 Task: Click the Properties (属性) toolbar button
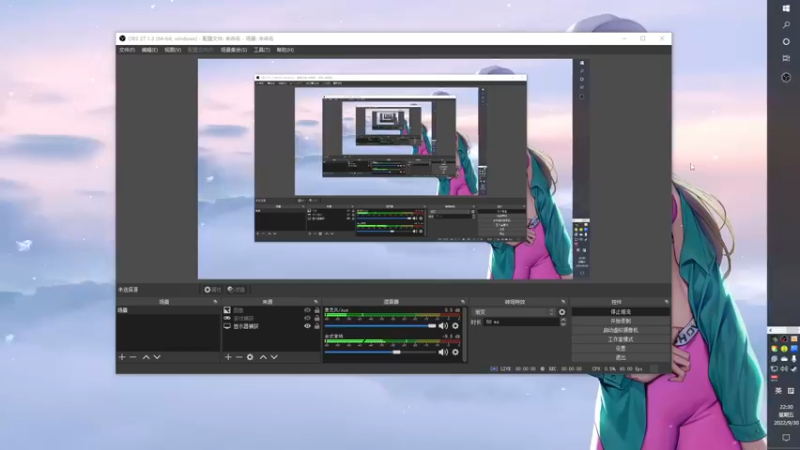tap(212, 290)
